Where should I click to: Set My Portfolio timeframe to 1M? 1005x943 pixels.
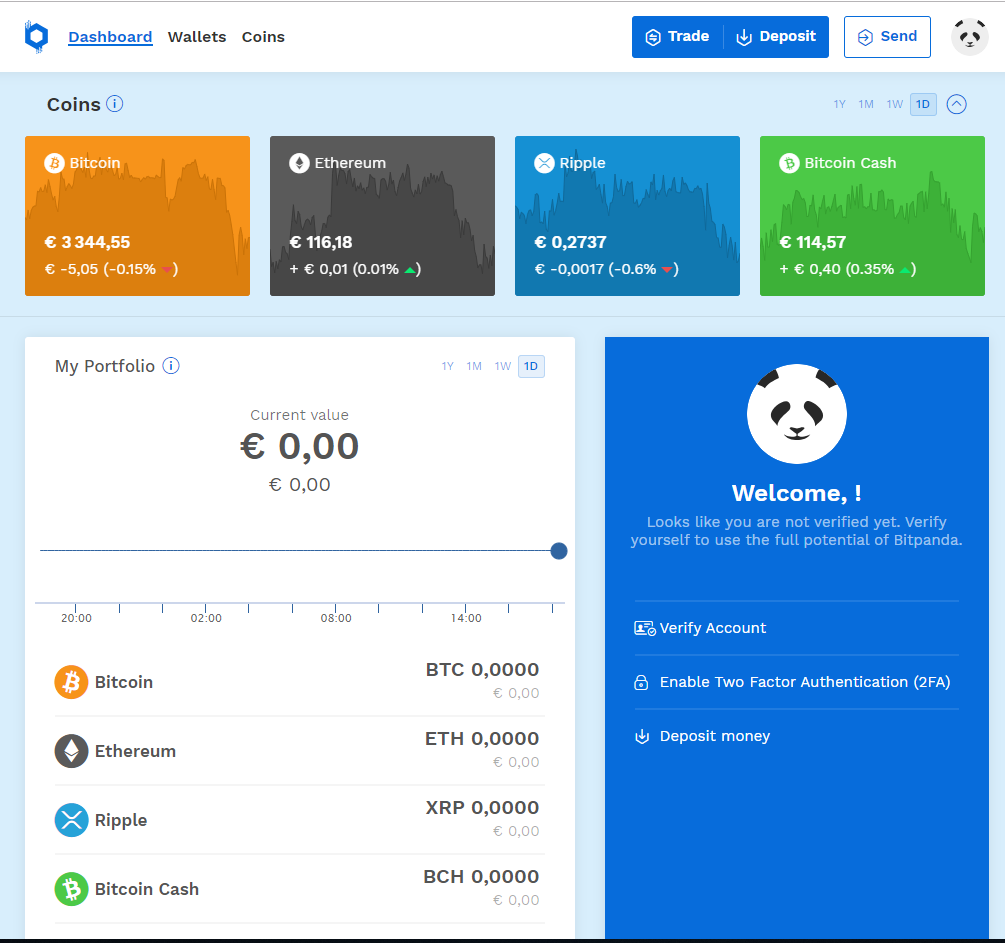click(473, 366)
